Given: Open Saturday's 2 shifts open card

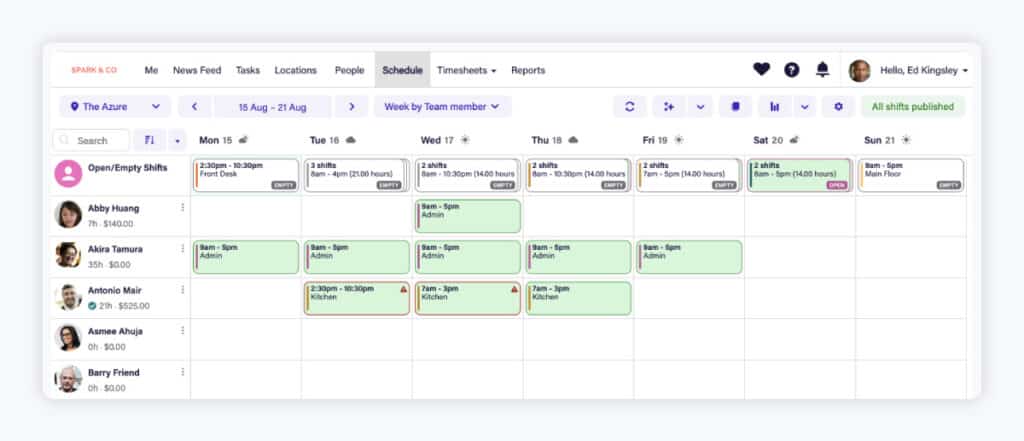Looking at the screenshot, I should pyautogui.click(x=800, y=175).
